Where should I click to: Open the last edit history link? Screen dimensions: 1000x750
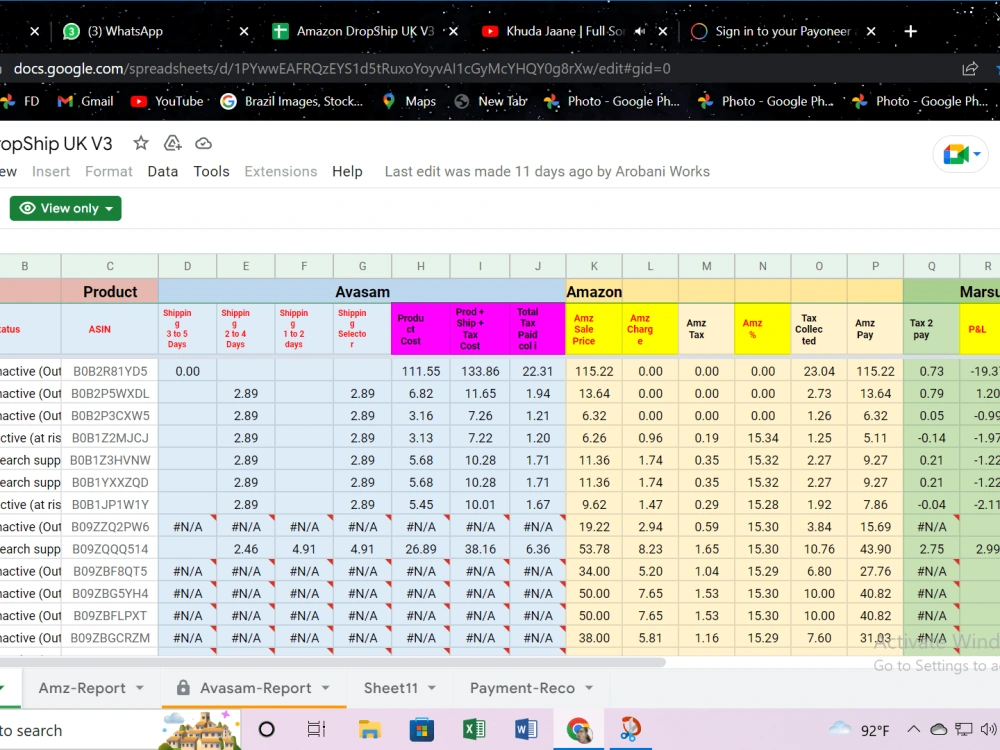pyautogui.click(x=547, y=172)
